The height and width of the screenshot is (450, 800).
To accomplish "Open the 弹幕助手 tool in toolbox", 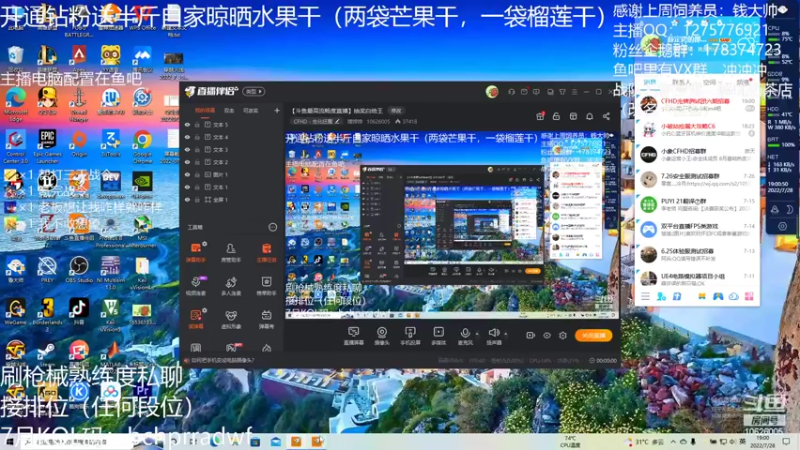I will [x=196, y=252].
